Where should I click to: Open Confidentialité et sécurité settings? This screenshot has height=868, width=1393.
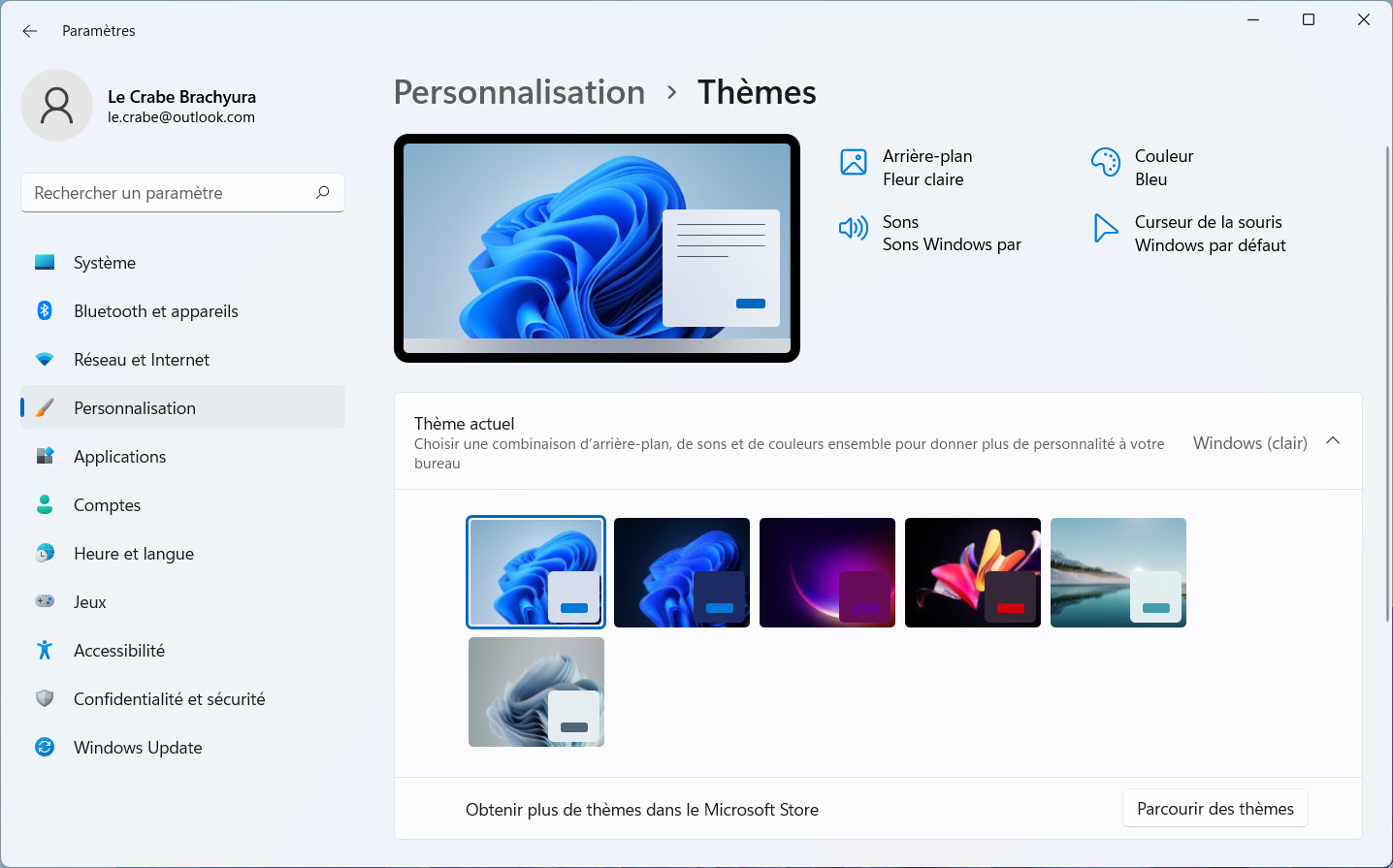click(182, 698)
